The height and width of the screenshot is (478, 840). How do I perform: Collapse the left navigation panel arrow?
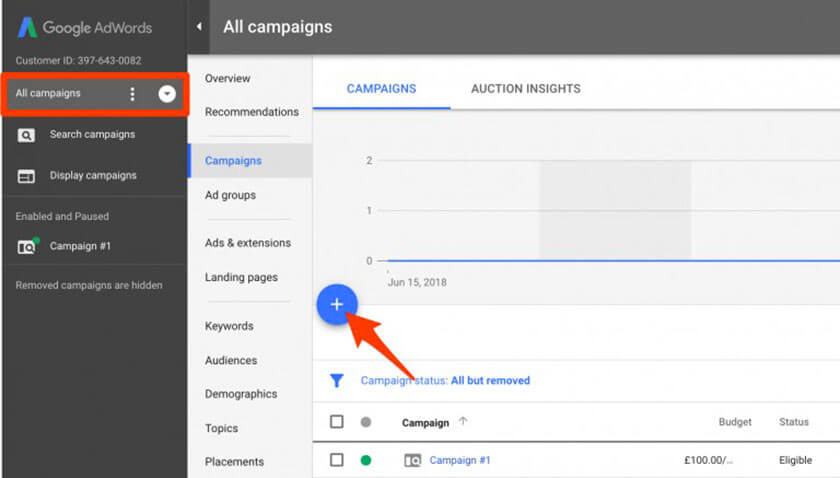(198, 27)
